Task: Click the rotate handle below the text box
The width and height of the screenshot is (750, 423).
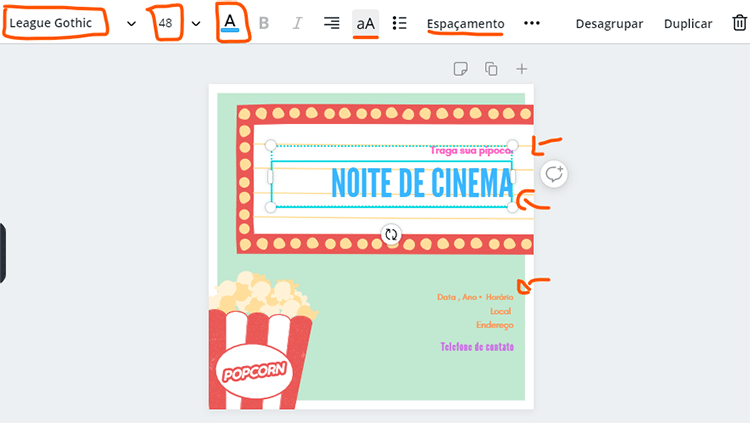Action: 391,235
